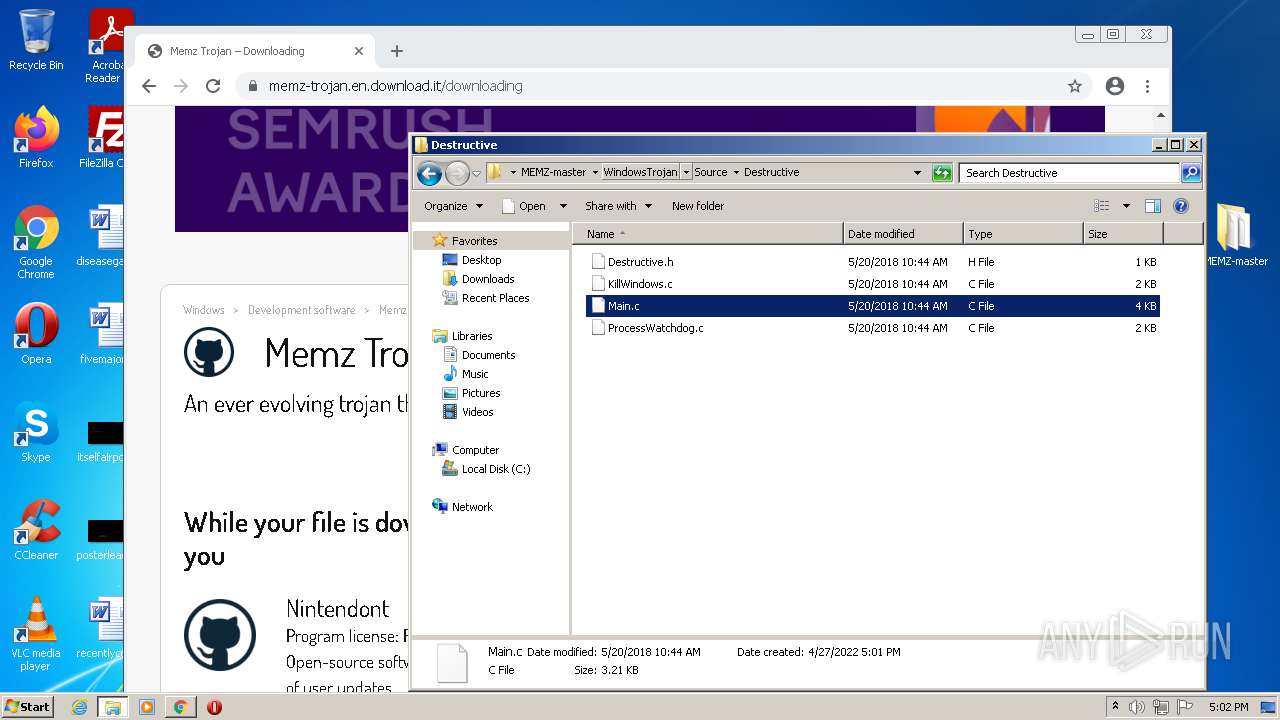Click Windows Explorer taskbar icon

tap(113, 707)
